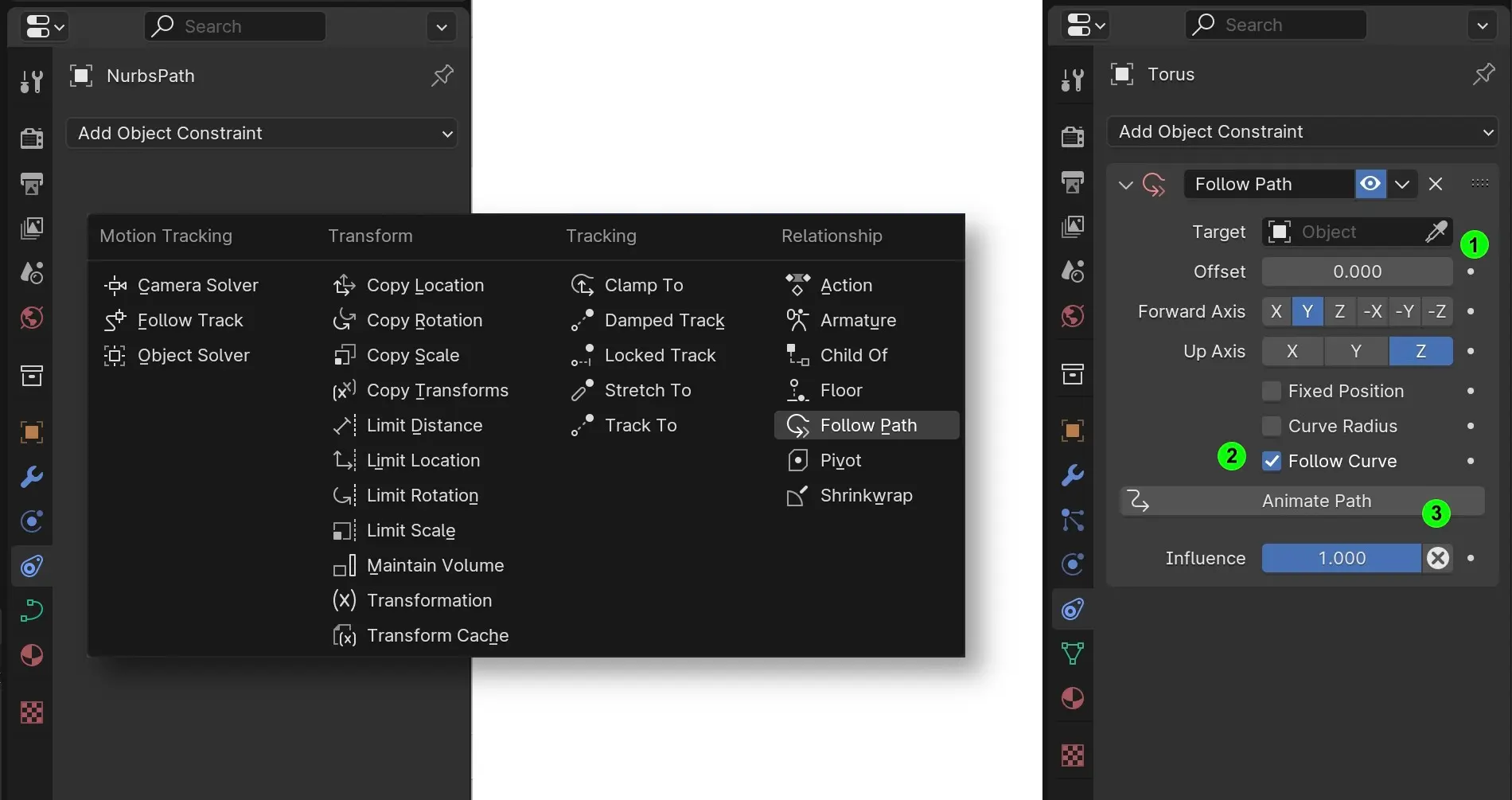Toggle Follow Path constraint visibility eye

1370,184
